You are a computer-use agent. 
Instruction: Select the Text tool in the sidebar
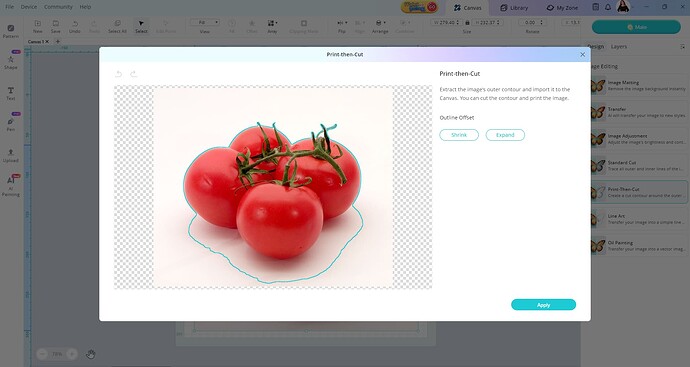[x=11, y=93]
